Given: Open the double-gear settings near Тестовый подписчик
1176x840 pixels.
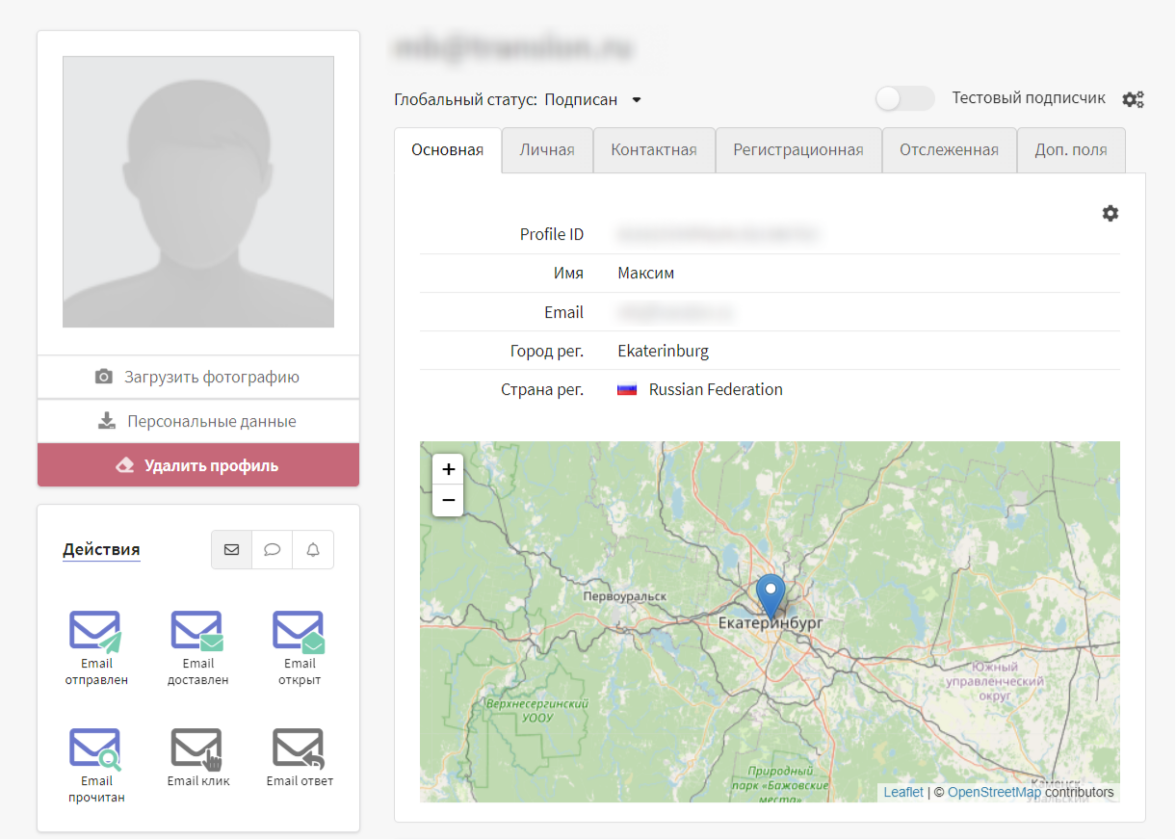Looking at the screenshot, I should (x=1132, y=99).
